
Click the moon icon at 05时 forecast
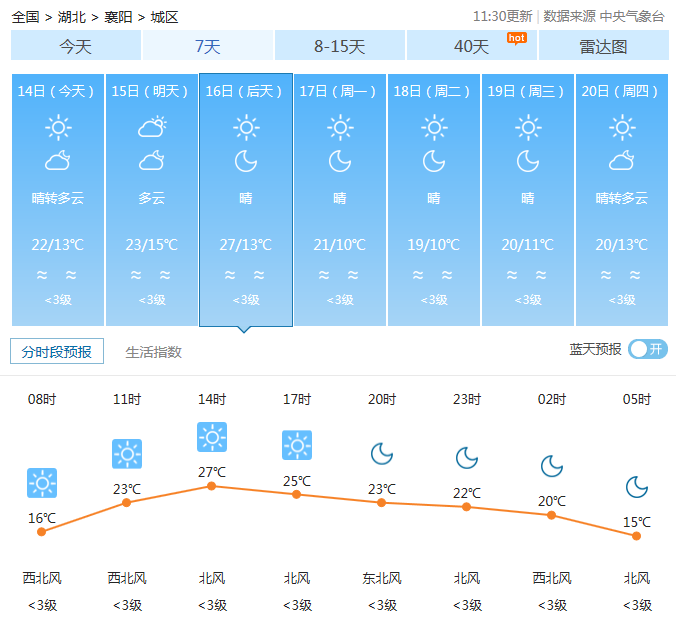tap(636, 487)
